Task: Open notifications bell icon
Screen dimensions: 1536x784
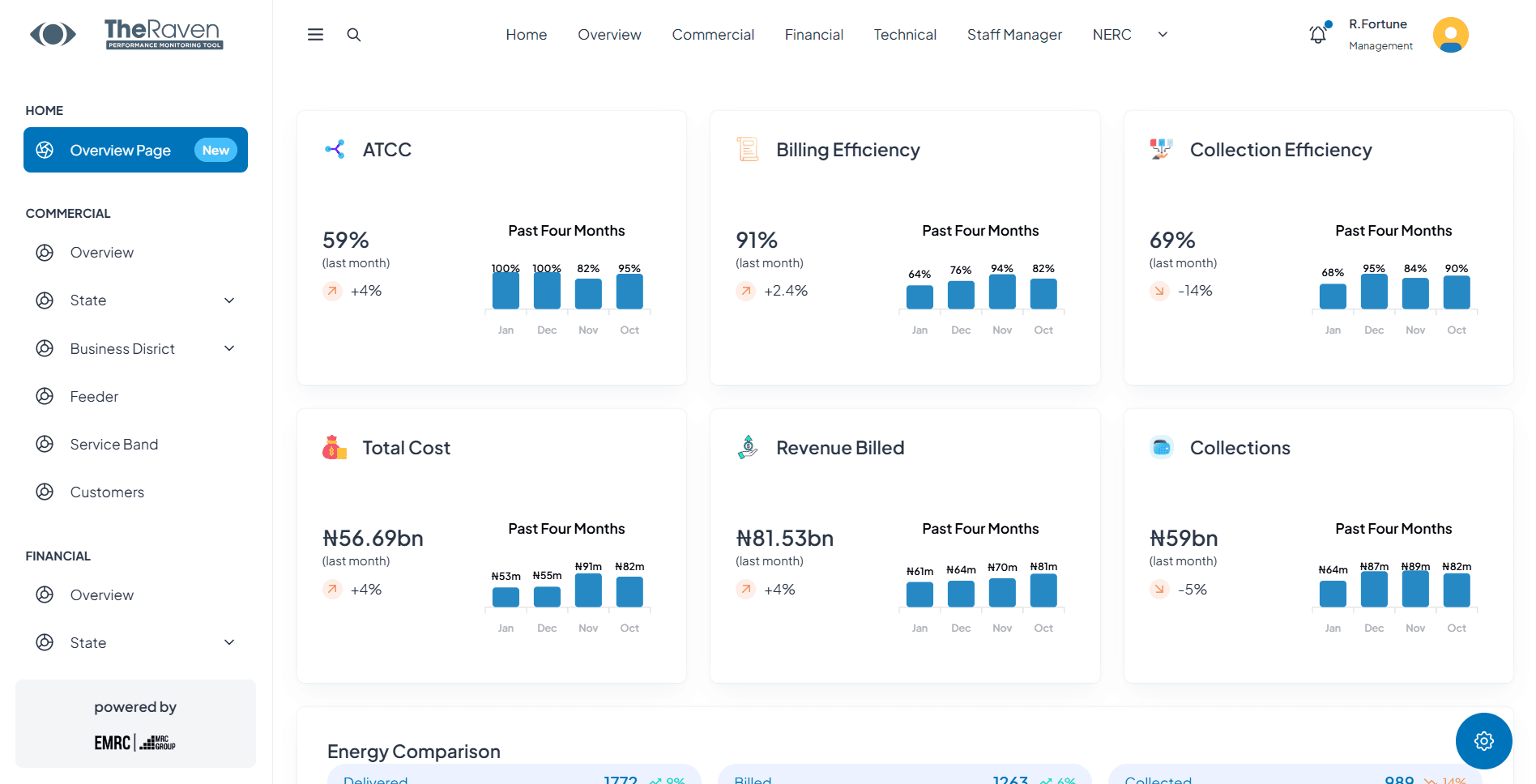Action: [1318, 35]
